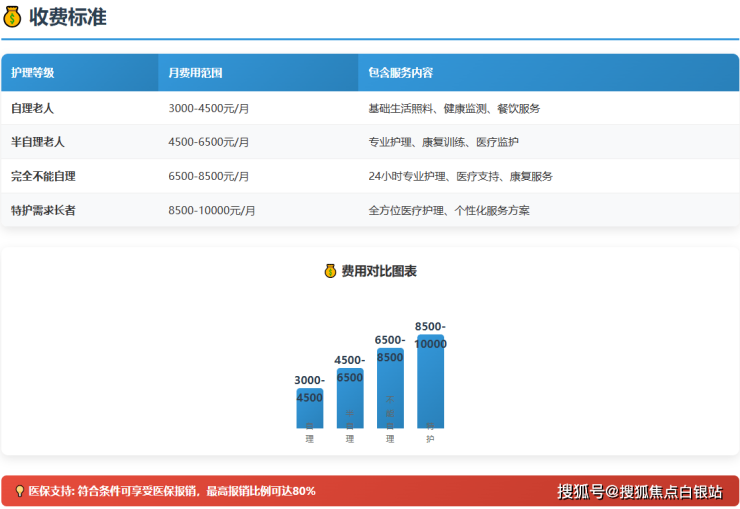Click the chart bar labeled 6500-8500

click(x=390, y=390)
